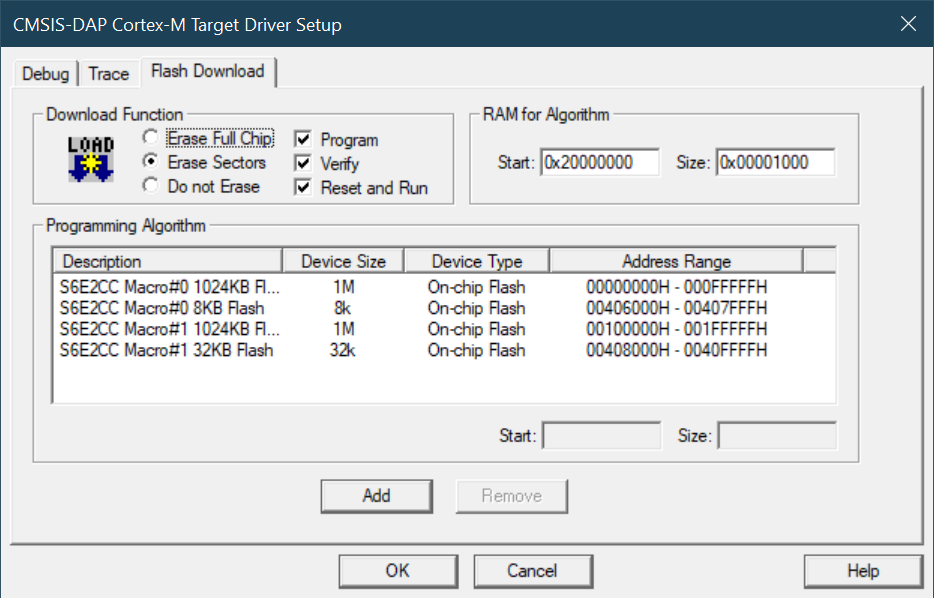
Task: Click address range 00406000H - 00407FFFH
Action: [x=676, y=308]
